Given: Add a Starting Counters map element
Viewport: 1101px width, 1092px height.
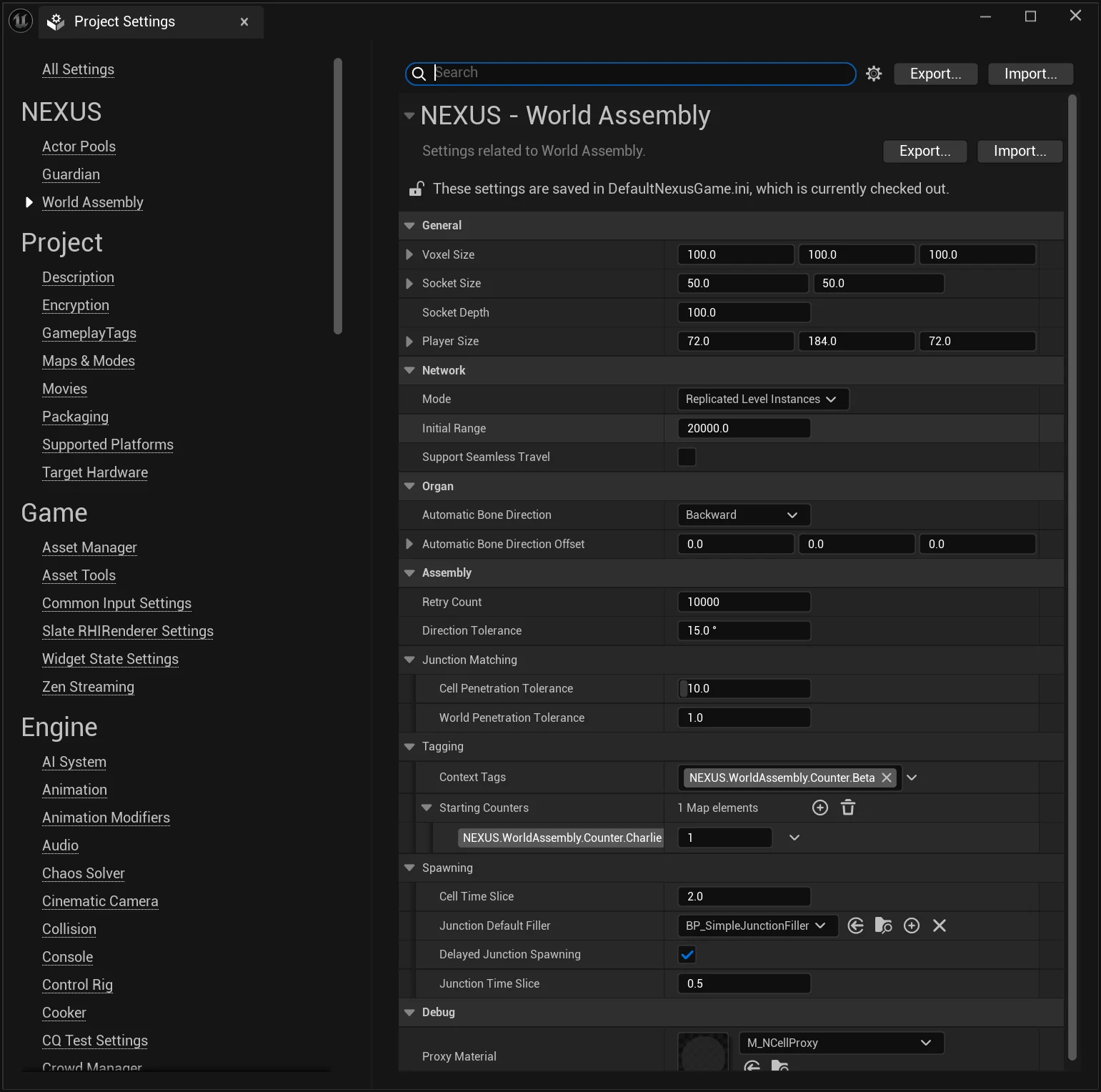Looking at the screenshot, I should tap(820, 808).
